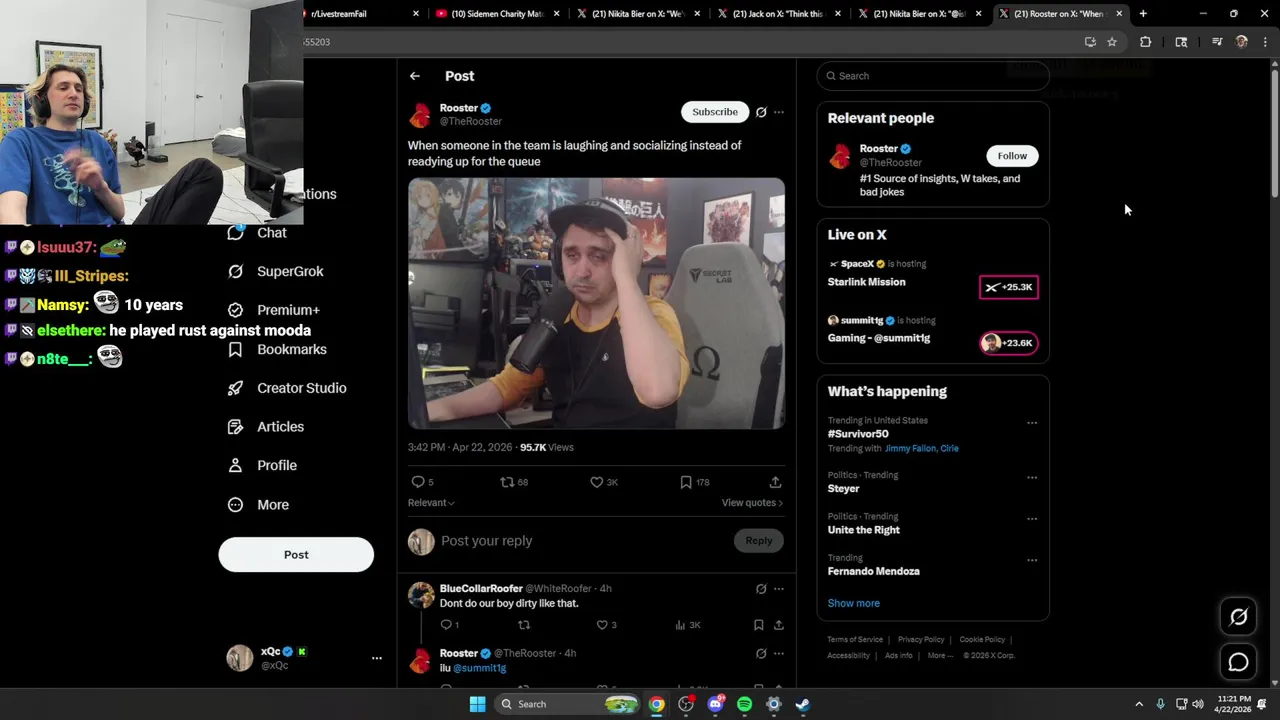Expand the More footer links
This screenshot has height=720, width=1280.
pos(939,656)
